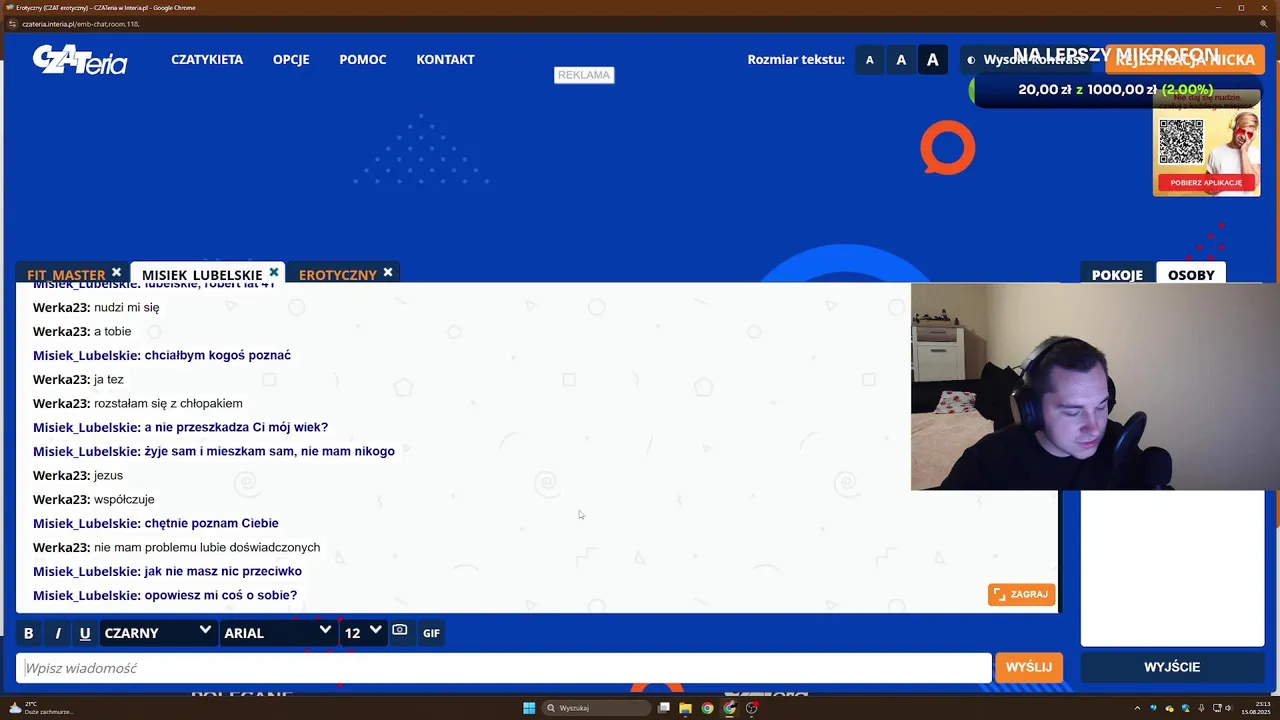Click message 'rozstałam się z chłopakiem'
Image resolution: width=1280 pixels, height=720 pixels.
pos(168,403)
